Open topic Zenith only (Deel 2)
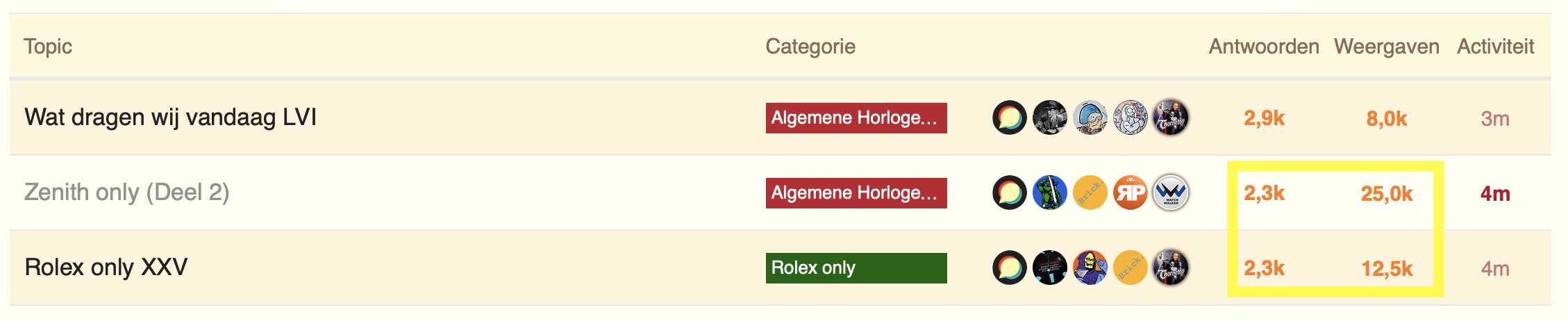The width and height of the screenshot is (1568, 321). pyautogui.click(x=126, y=192)
